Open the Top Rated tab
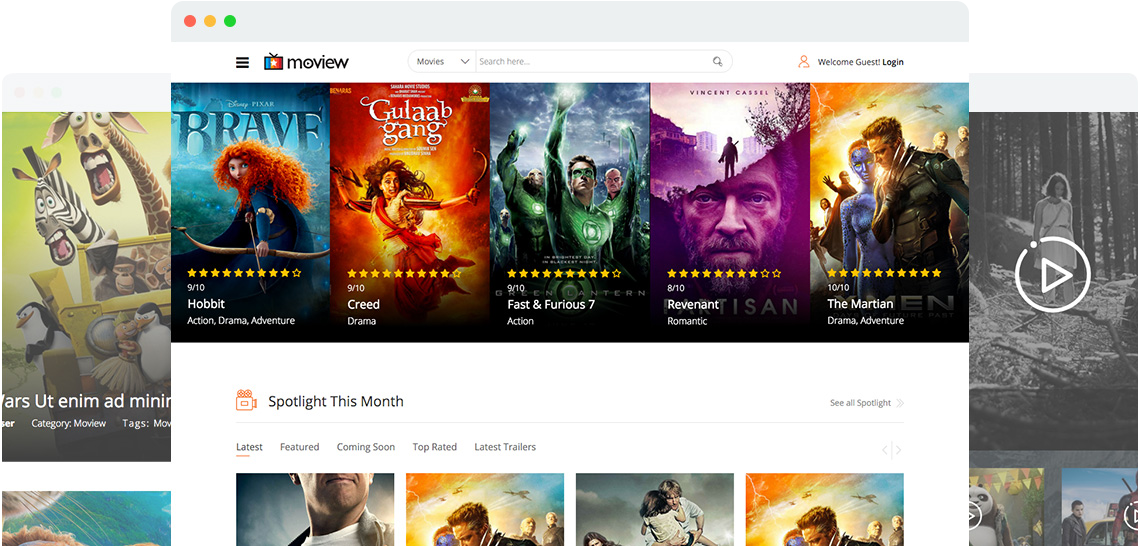The image size is (1140, 546). (x=435, y=447)
